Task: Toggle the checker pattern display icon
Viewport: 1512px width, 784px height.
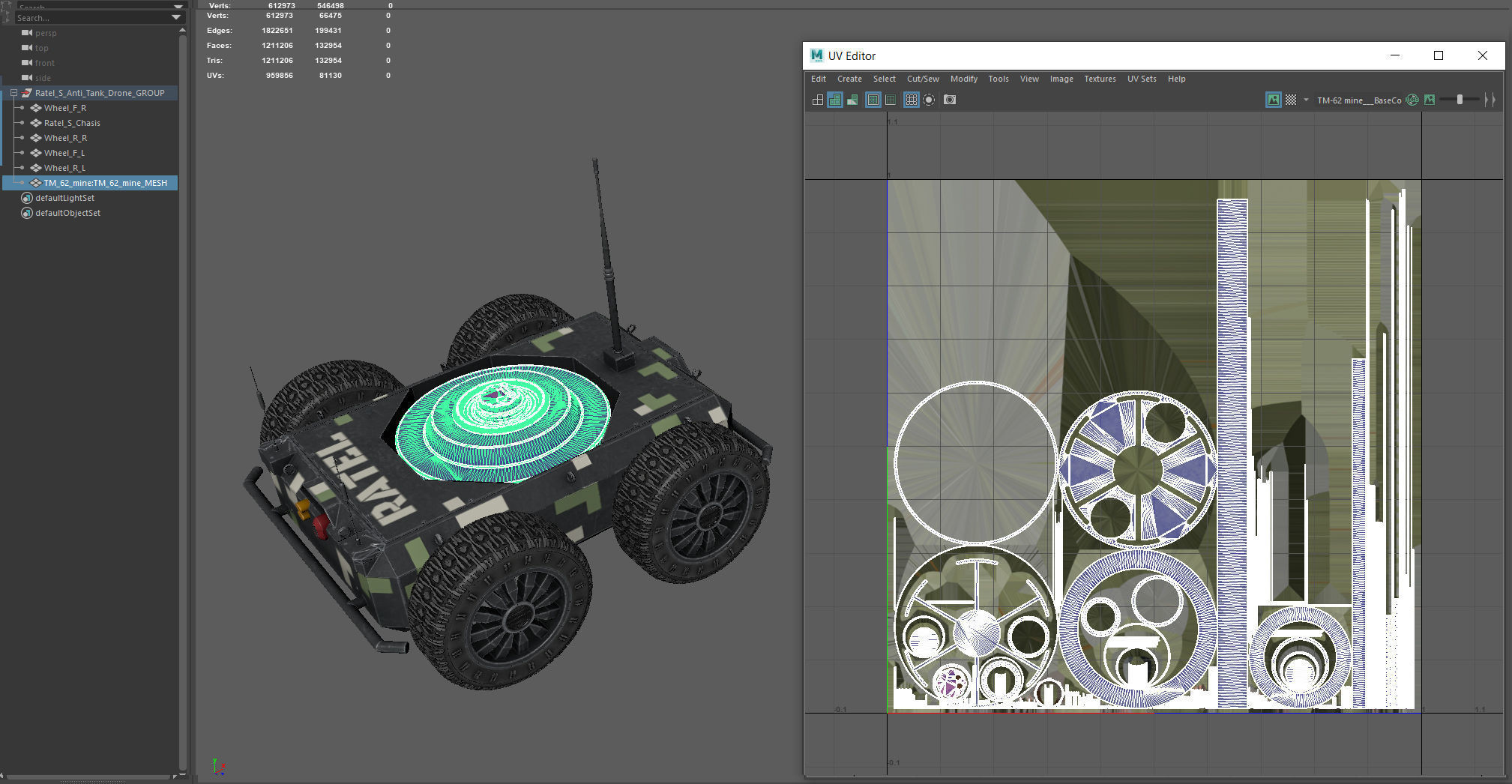Action: 1291,100
